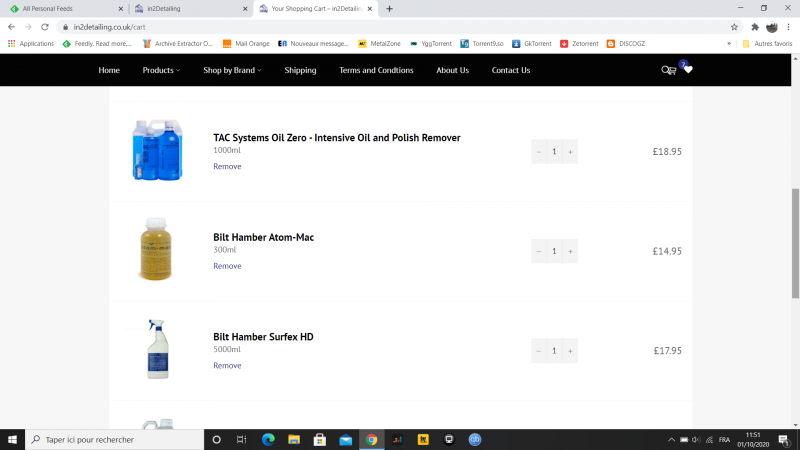The height and width of the screenshot is (450, 800).
Task: Open the wishlist heart icon
Action: pos(688,70)
